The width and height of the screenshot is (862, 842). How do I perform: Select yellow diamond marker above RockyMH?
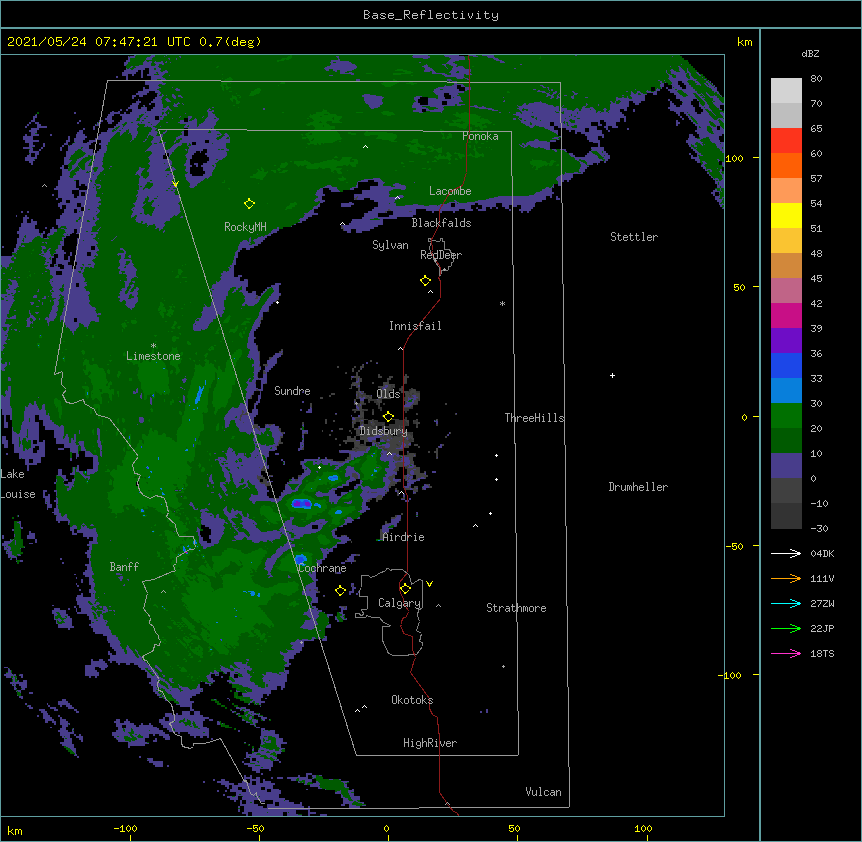point(249,204)
